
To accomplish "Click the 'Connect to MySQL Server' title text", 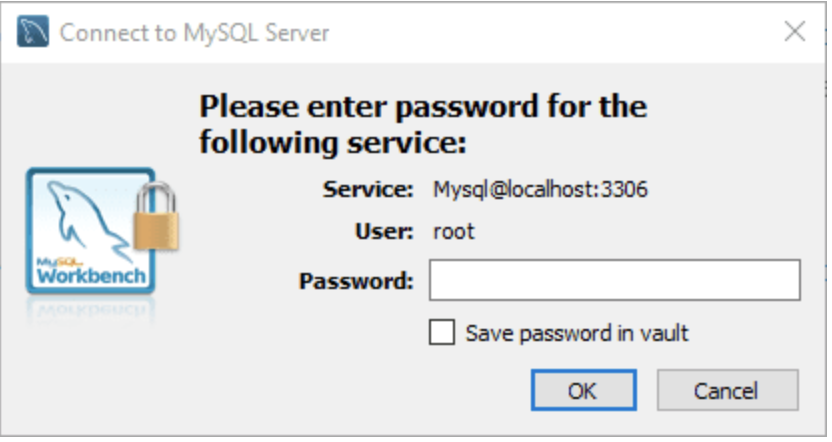I will [x=194, y=33].
